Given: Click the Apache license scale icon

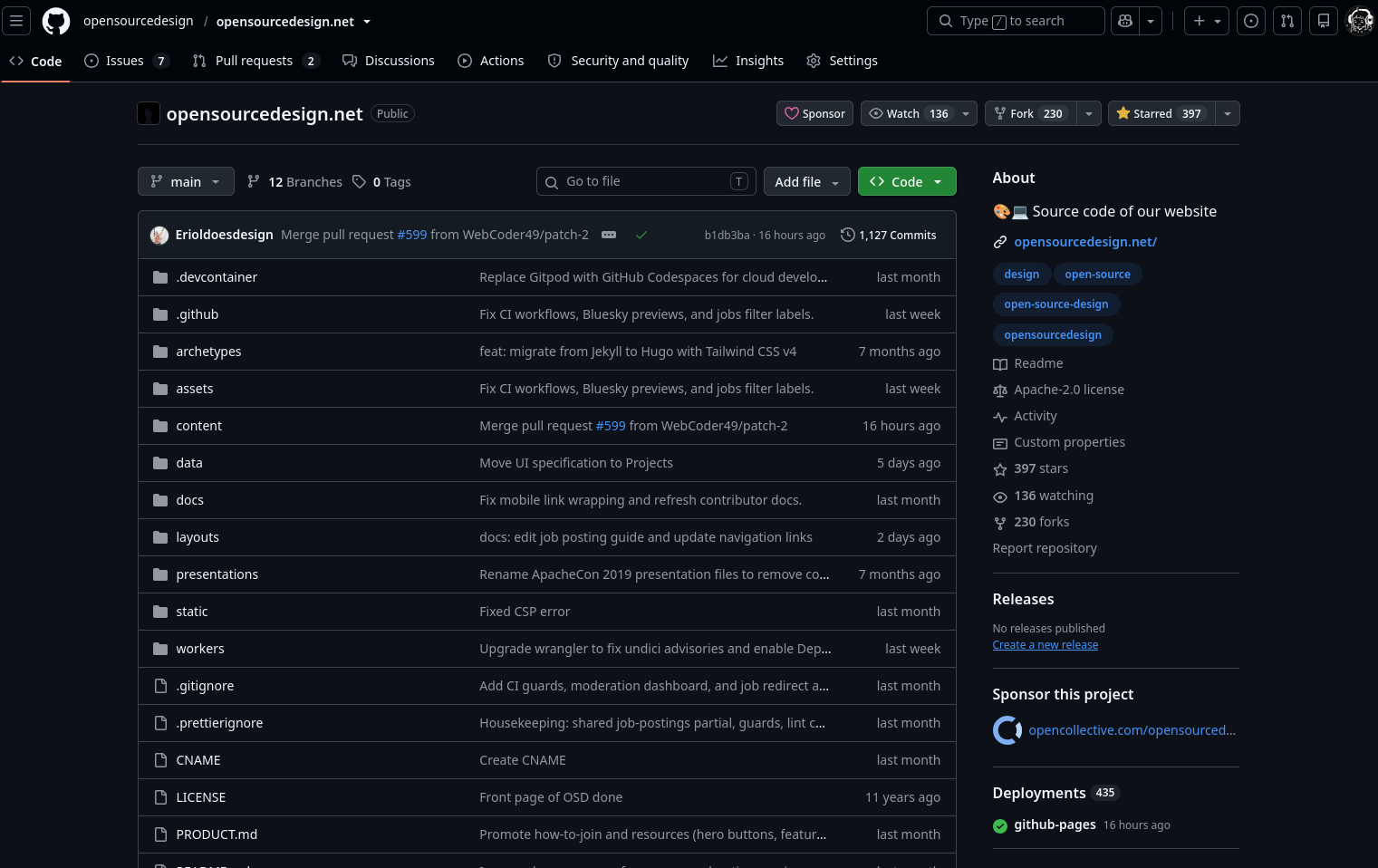Looking at the screenshot, I should [1000, 390].
